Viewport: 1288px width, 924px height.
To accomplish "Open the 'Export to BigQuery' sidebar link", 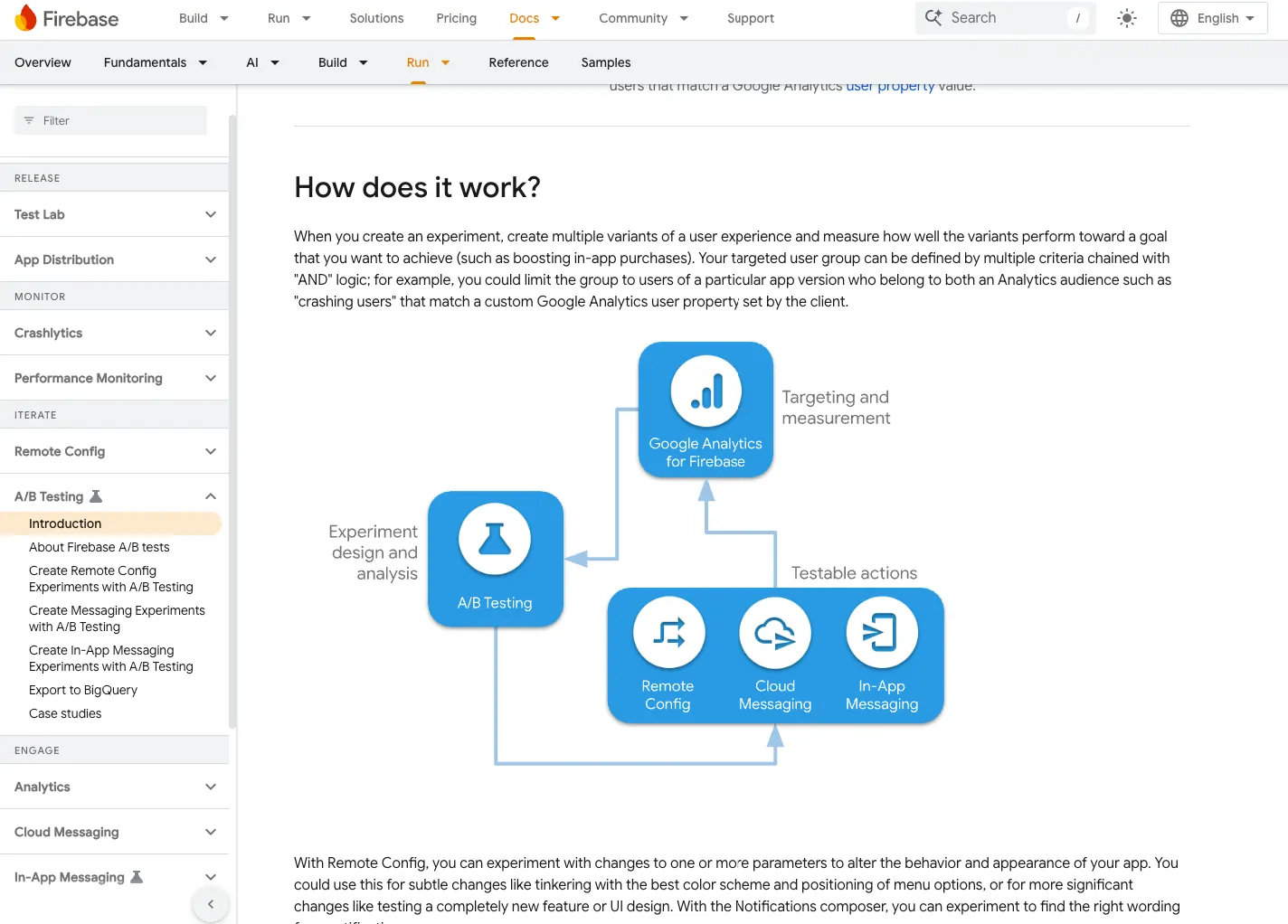I will tap(83, 690).
